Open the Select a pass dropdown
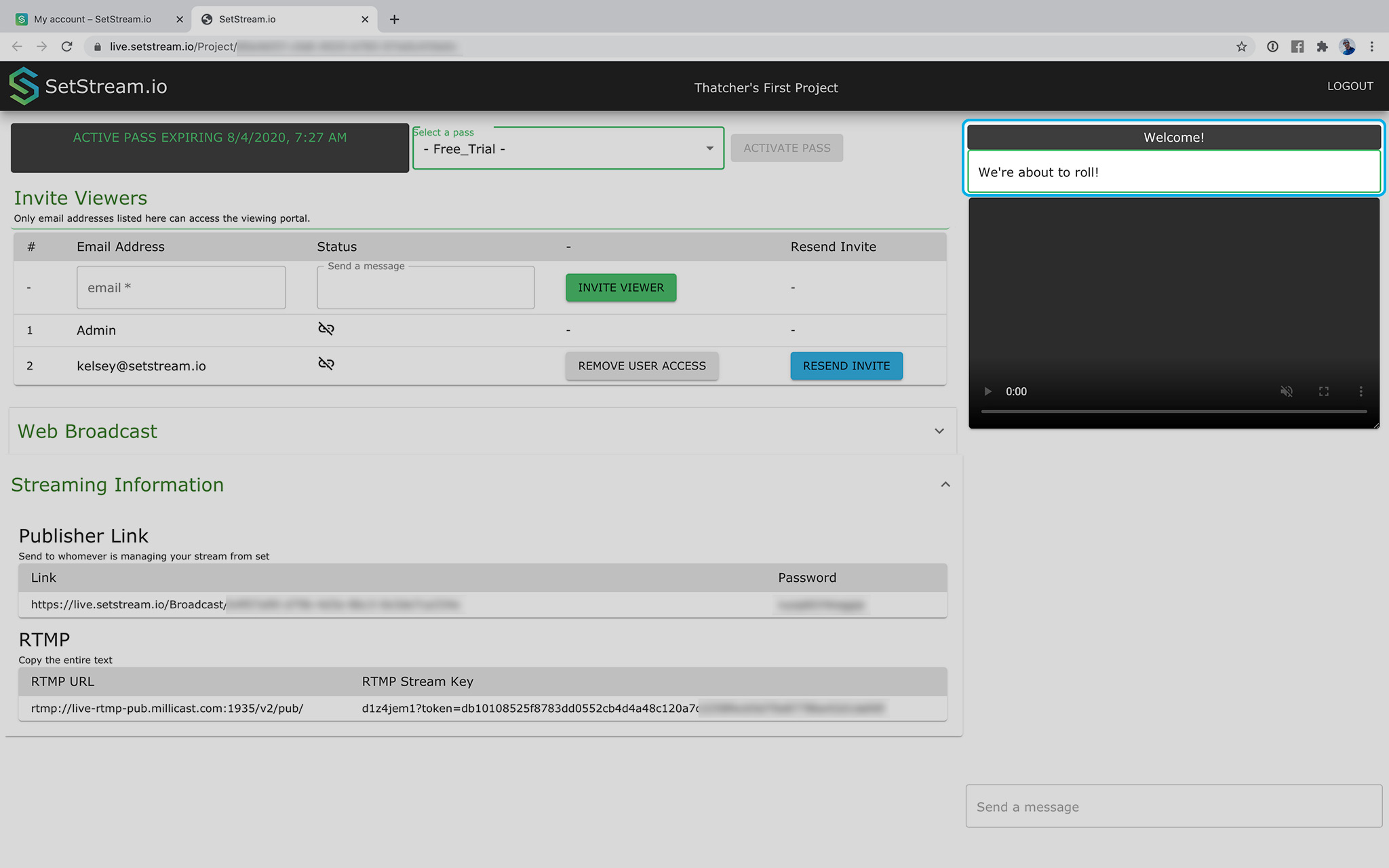This screenshot has width=1389, height=868. click(568, 149)
